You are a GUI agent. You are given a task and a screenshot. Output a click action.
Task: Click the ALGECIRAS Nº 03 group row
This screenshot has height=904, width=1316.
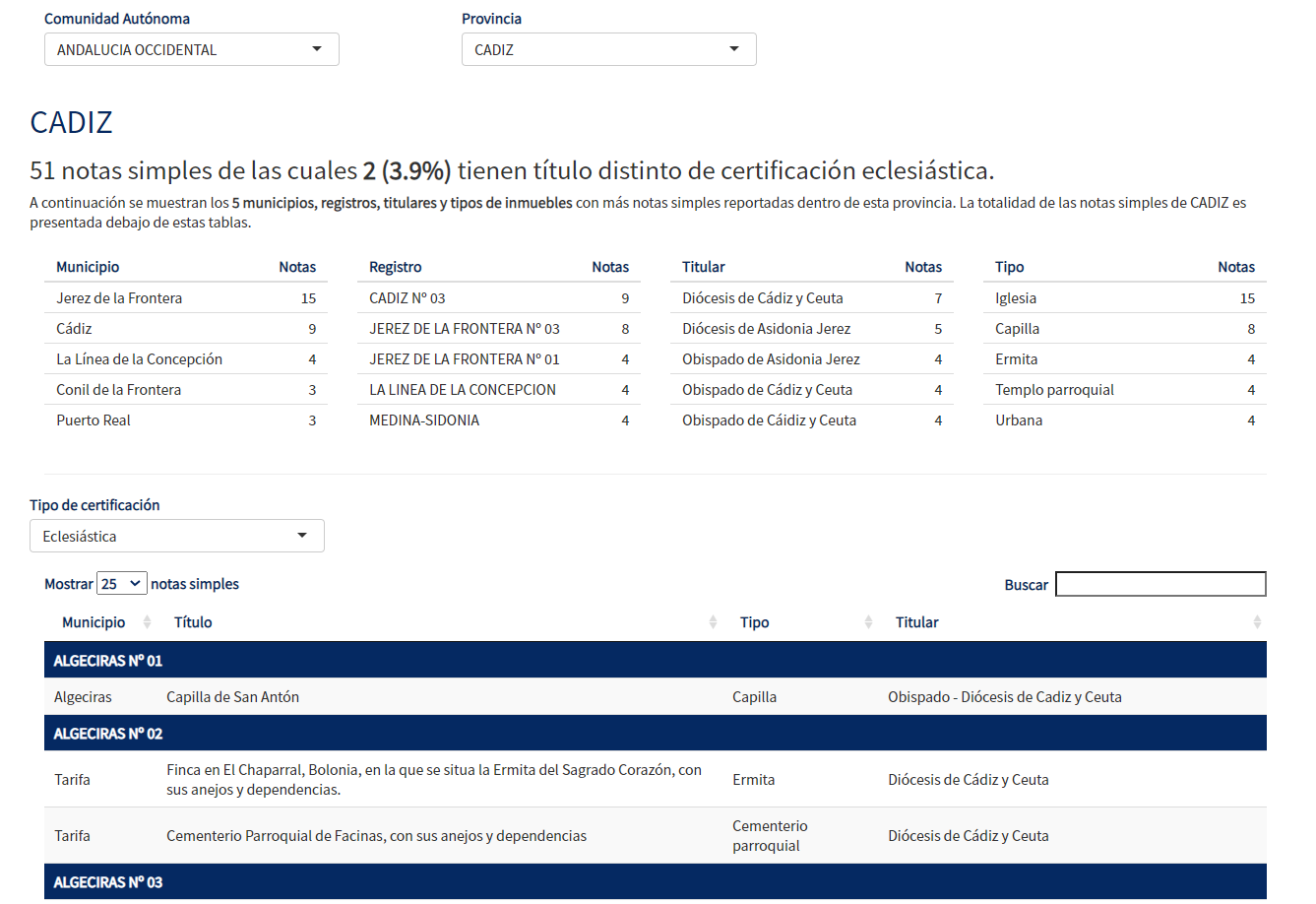pyautogui.click(x=656, y=881)
